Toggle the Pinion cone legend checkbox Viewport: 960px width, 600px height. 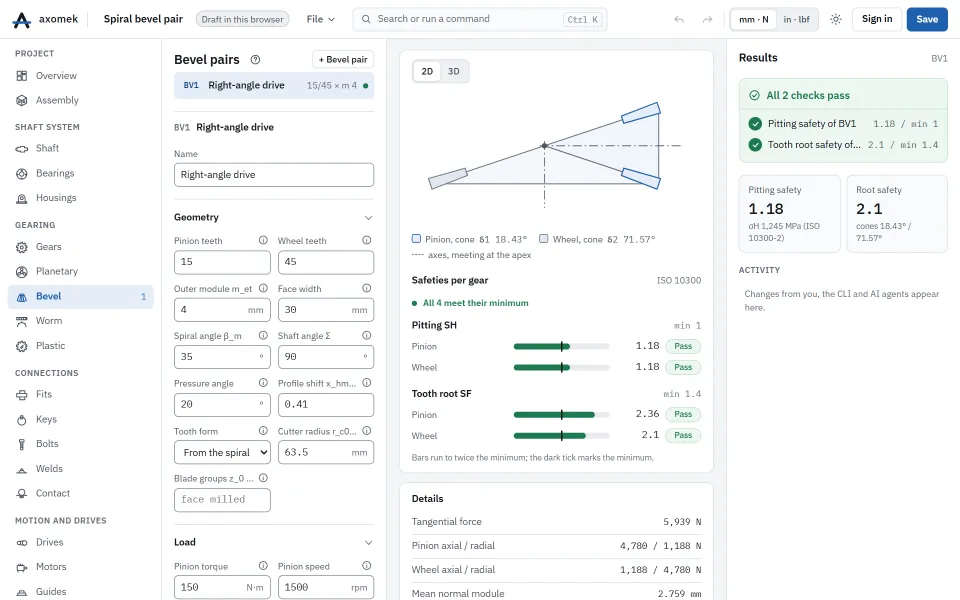[x=416, y=239]
